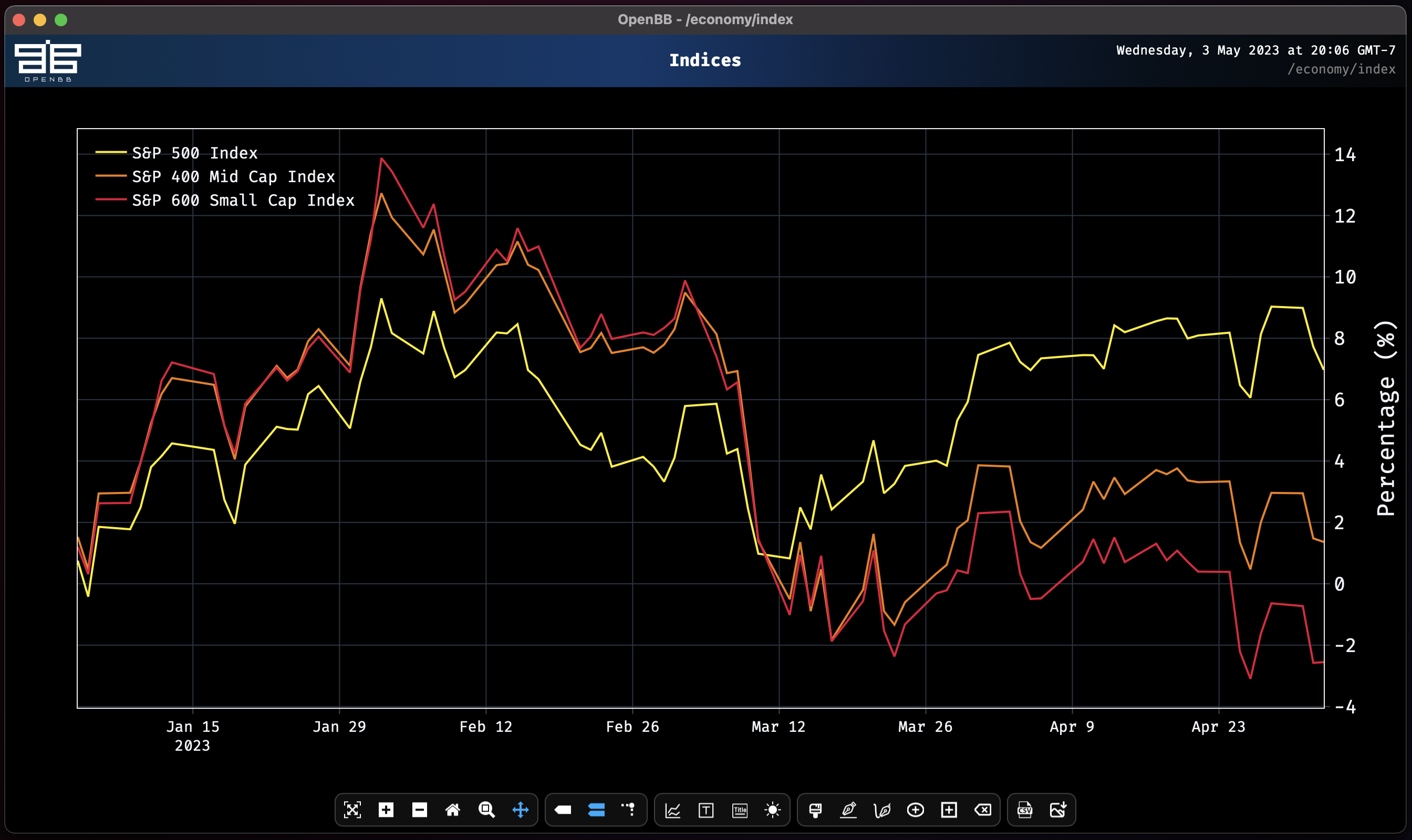1412x840 pixels.
Task: Click the 8 y-axis tick label
Action: (1340, 339)
